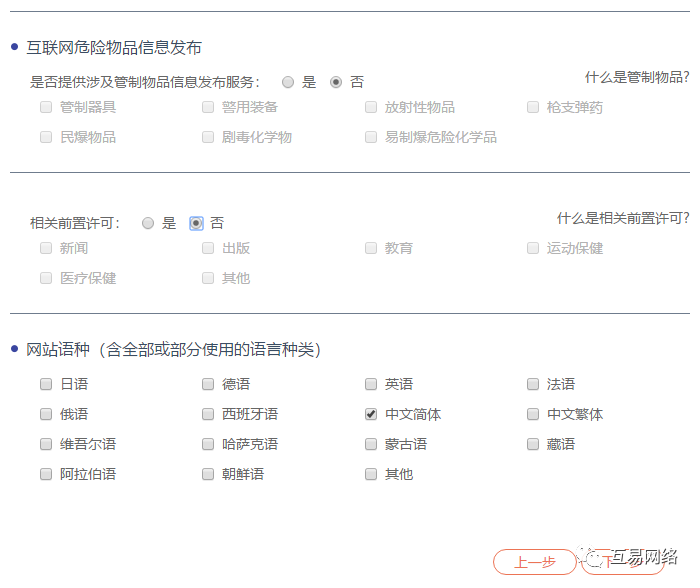Tick the 英语 language checkbox

tap(371, 384)
